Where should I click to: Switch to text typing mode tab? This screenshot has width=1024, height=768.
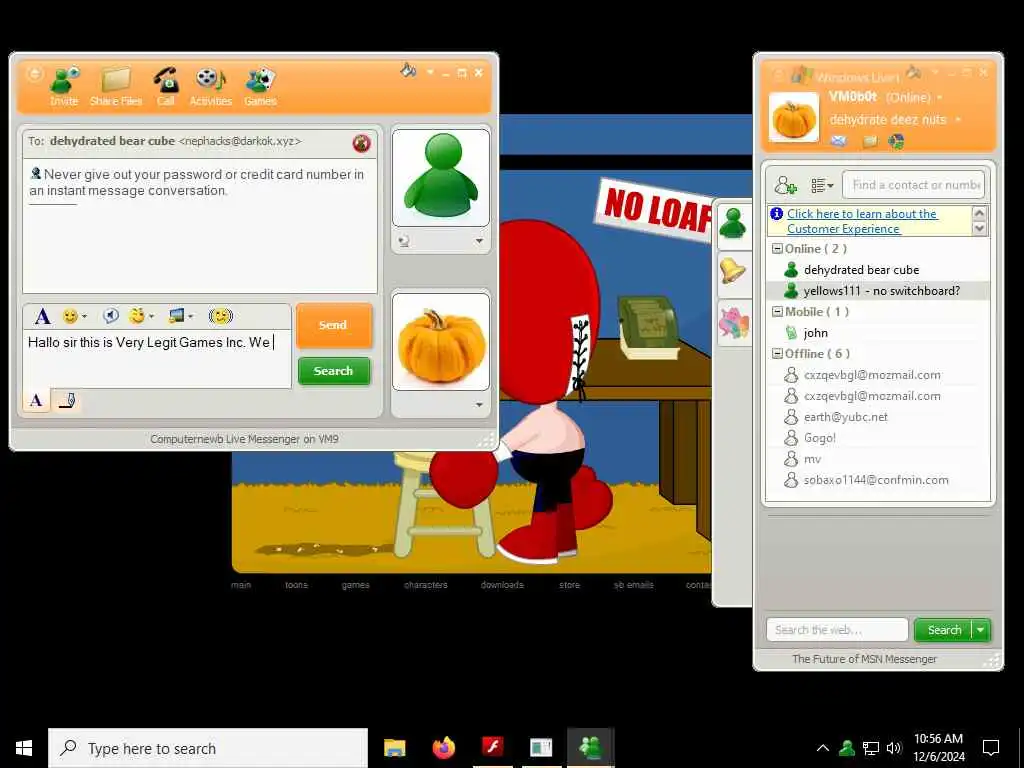click(37, 400)
